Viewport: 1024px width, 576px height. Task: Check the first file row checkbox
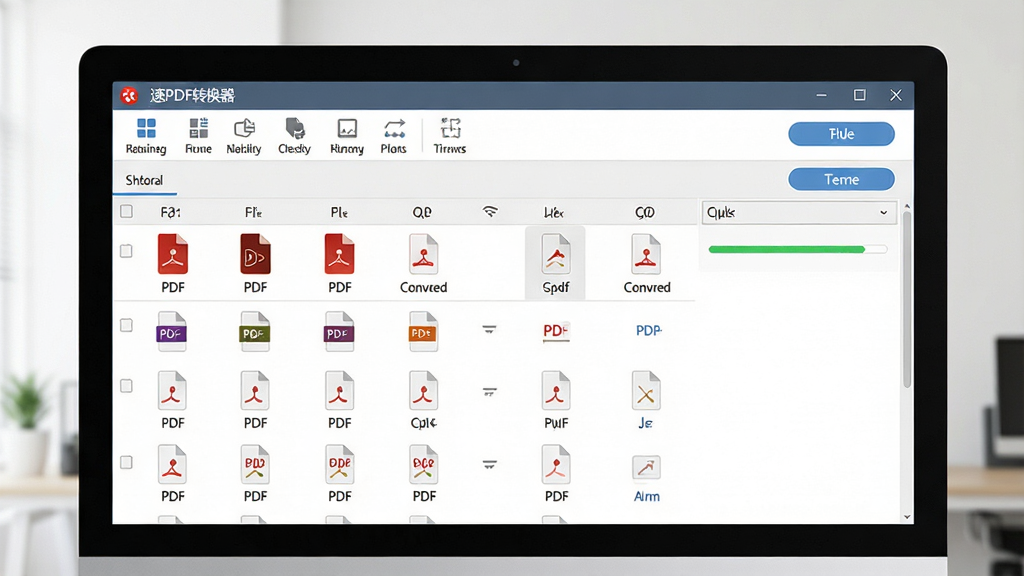point(127,251)
